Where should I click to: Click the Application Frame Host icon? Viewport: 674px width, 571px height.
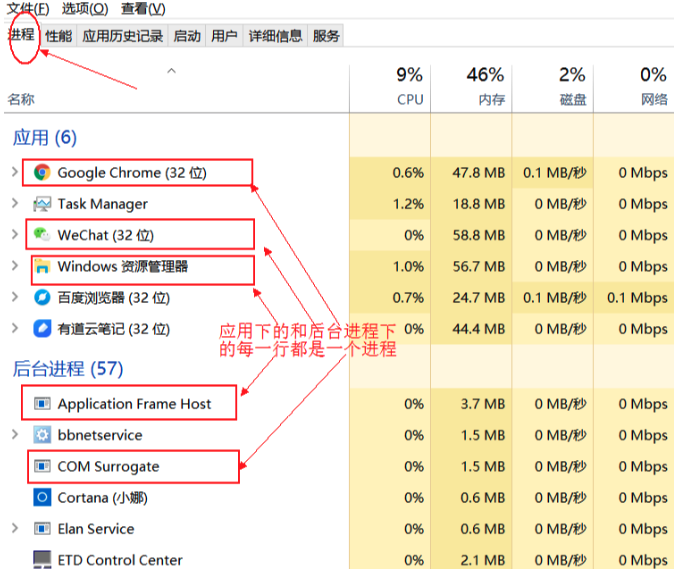(42, 404)
